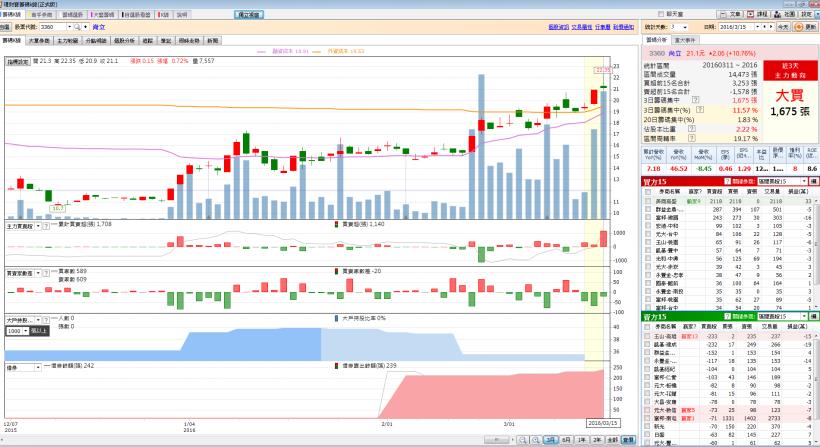Screen dimensions: 820x447
Task: Click the 今天 today button
Action: (x=782, y=27)
